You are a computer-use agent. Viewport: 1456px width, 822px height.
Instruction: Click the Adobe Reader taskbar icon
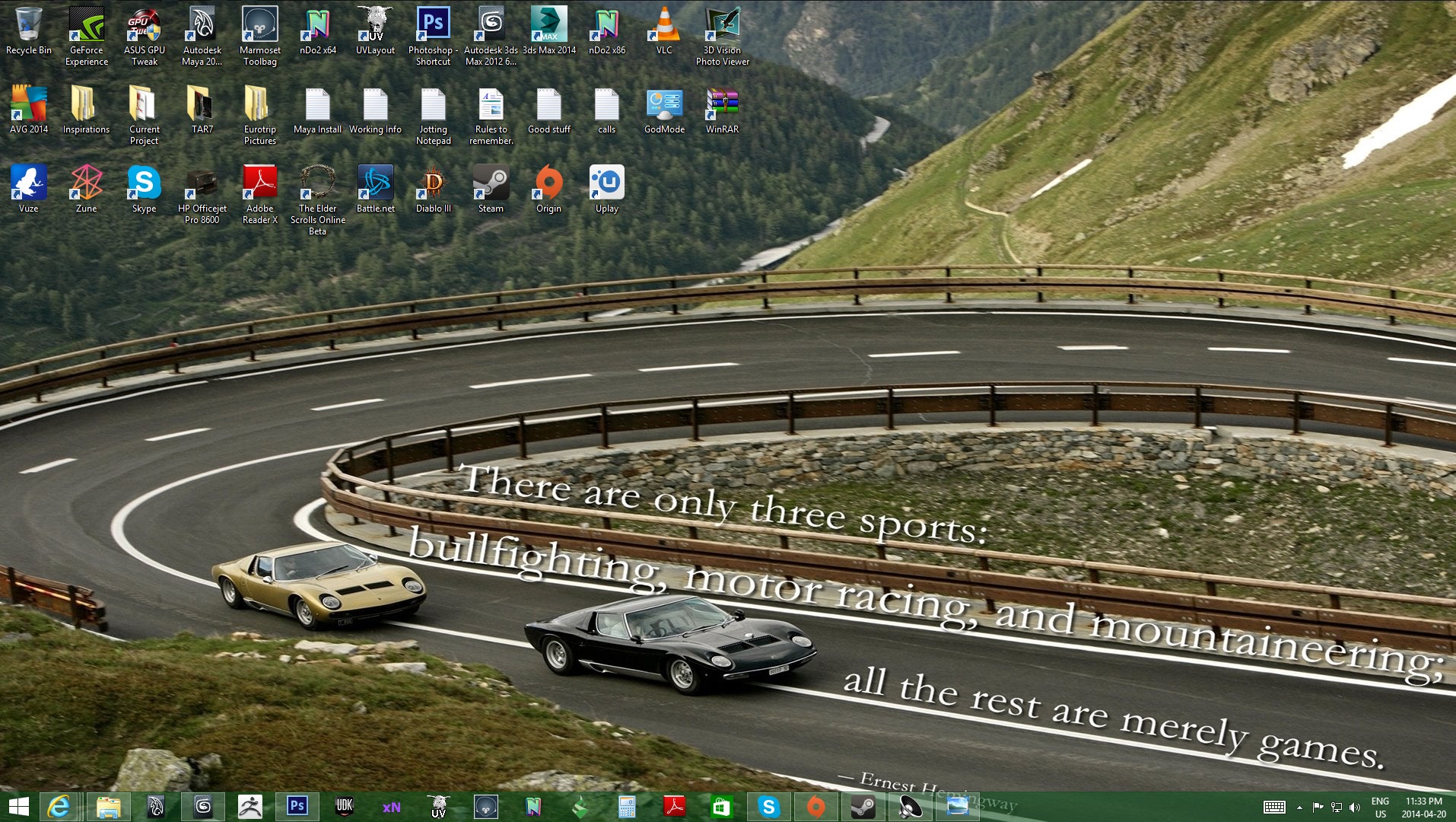(x=675, y=807)
